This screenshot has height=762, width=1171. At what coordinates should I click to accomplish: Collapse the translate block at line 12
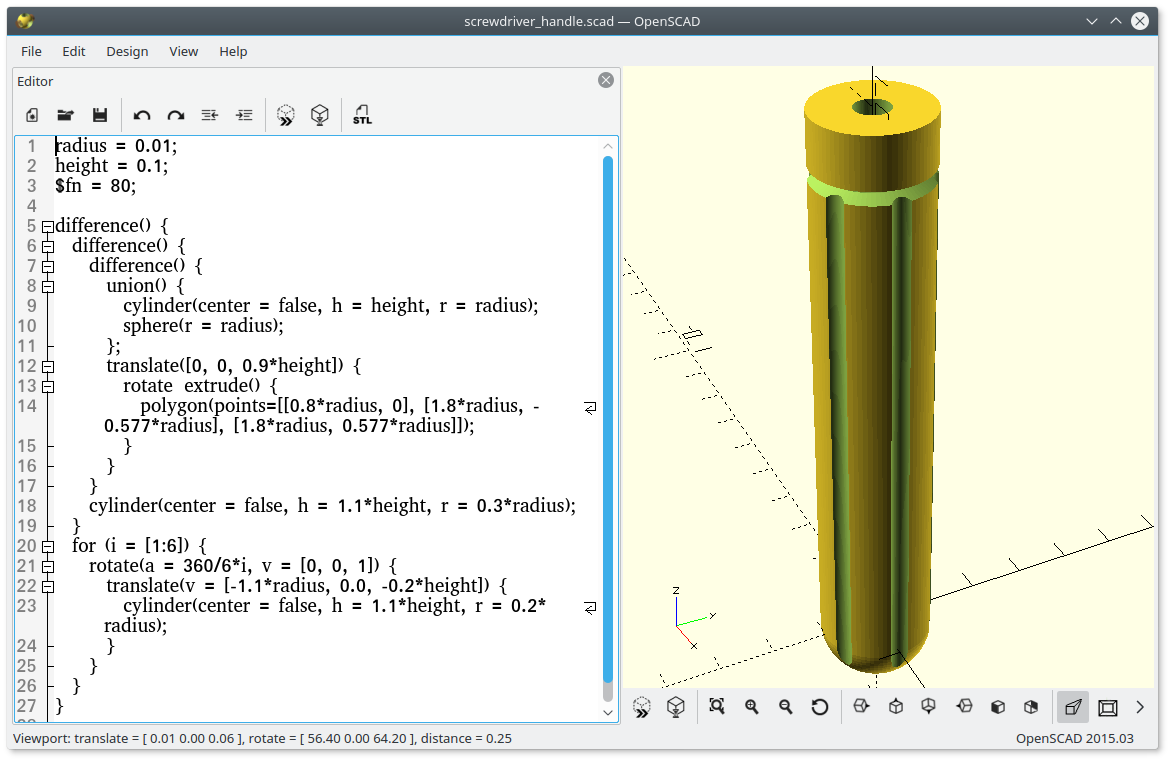coord(48,366)
